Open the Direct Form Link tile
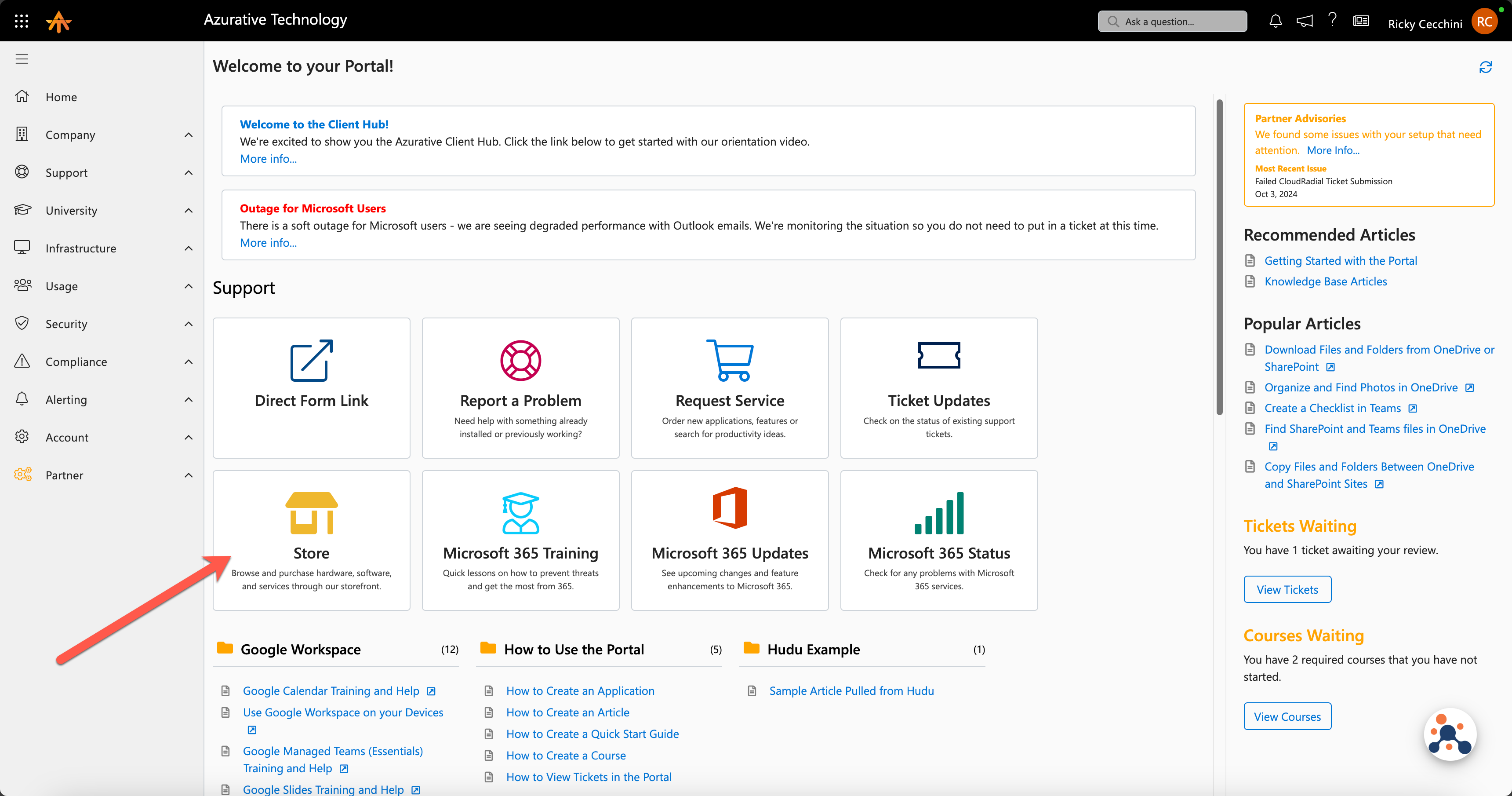The image size is (1512, 796). tap(311, 388)
